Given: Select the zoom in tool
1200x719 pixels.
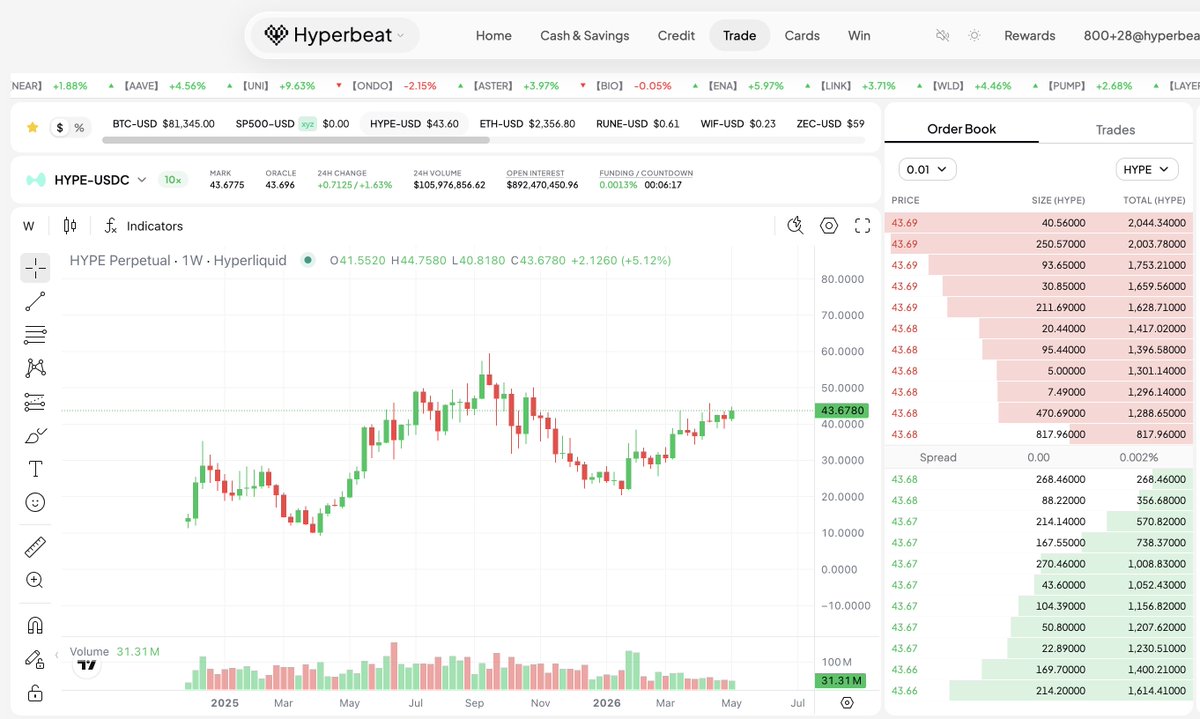Looking at the screenshot, I should pos(35,580).
